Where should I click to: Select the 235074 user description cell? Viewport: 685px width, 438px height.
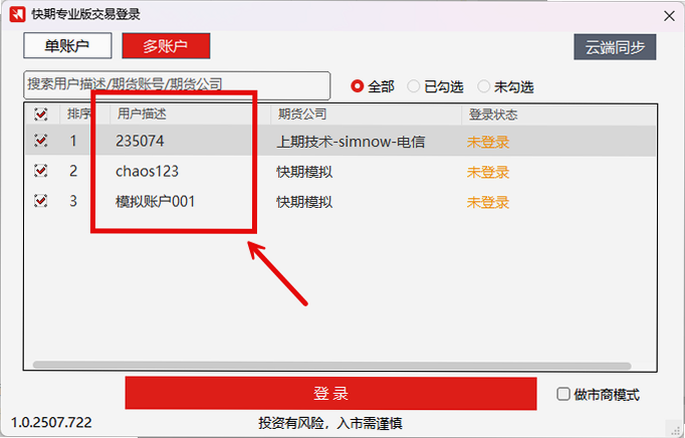(x=140, y=141)
